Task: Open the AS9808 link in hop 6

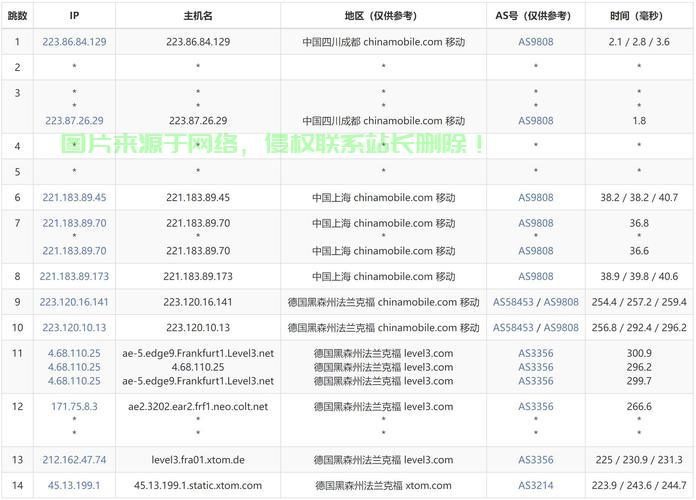Action: point(535,198)
